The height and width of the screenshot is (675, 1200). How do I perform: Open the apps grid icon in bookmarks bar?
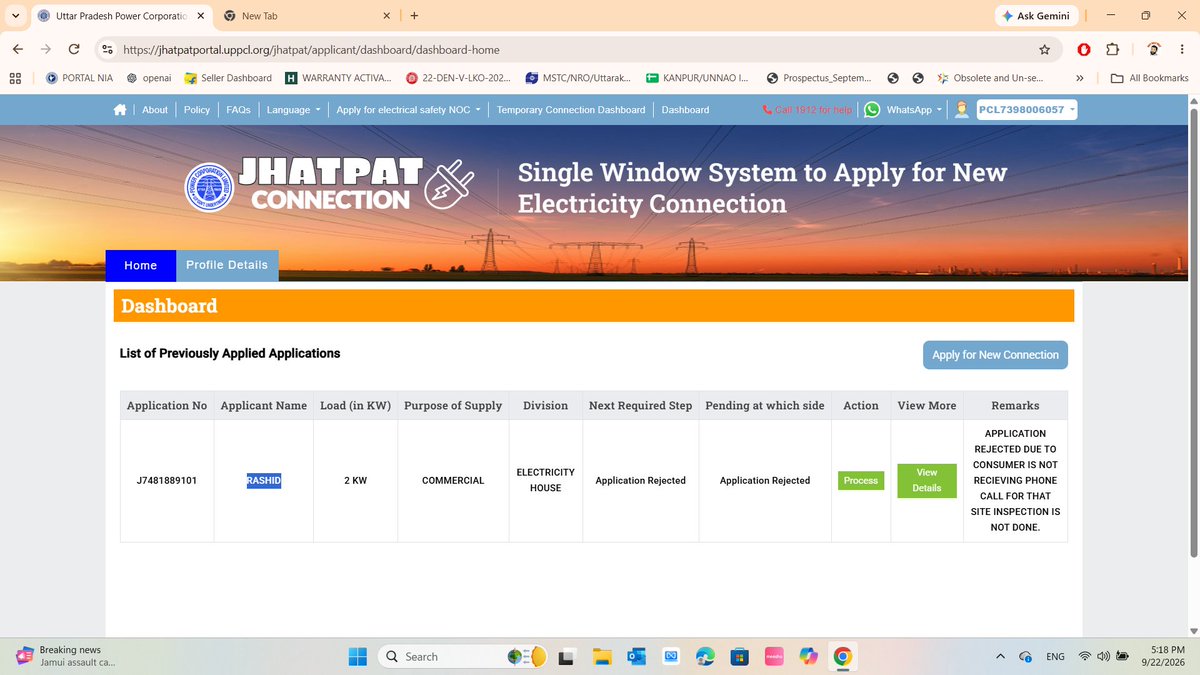point(15,78)
